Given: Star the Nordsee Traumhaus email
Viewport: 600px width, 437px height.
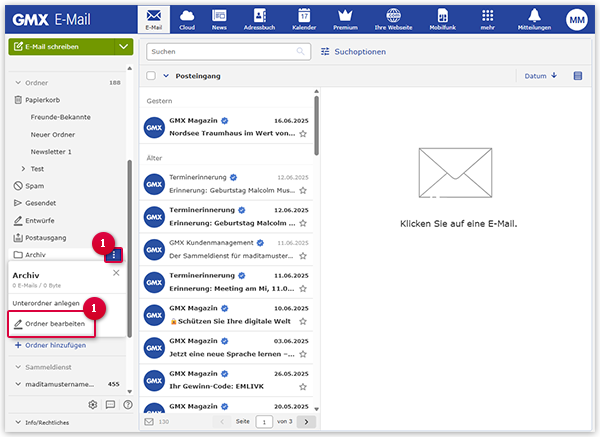Looking at the screenshot, I should tap(303, 134).
